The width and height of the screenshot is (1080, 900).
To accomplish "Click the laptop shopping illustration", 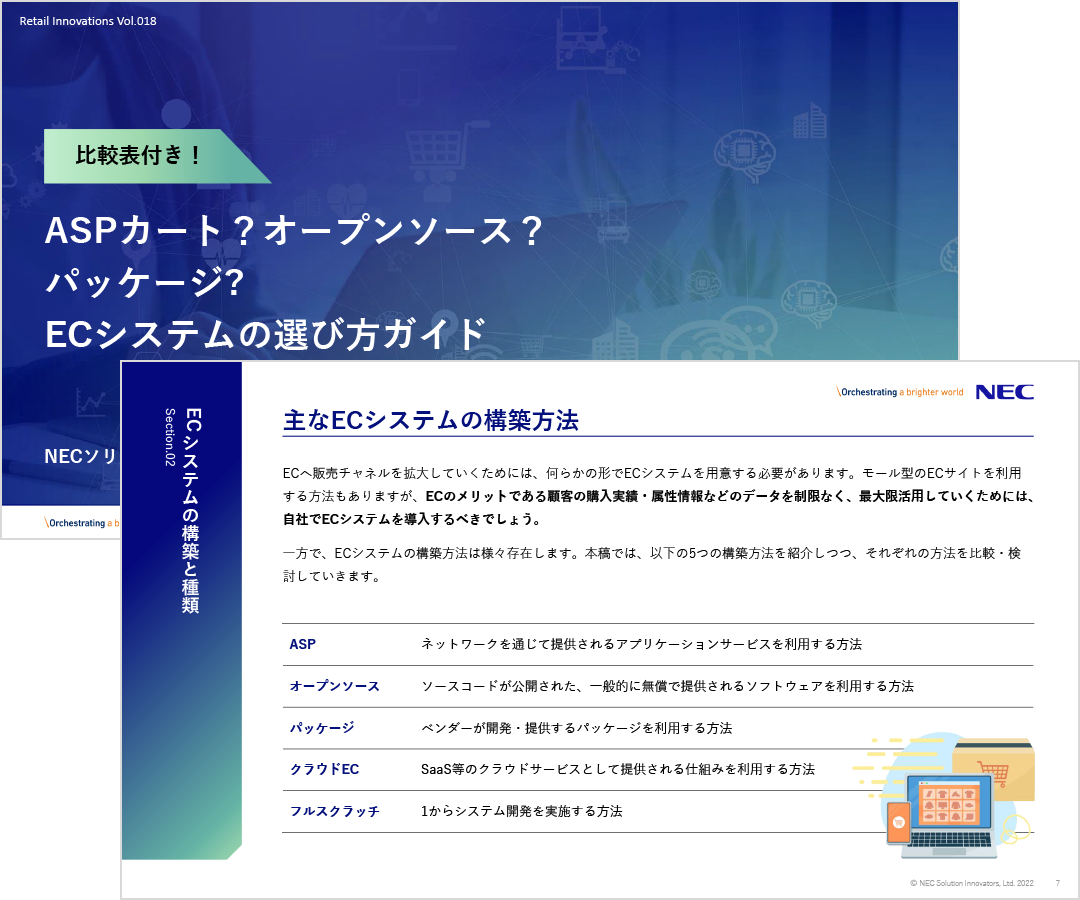I will click(x=944, y=796).
